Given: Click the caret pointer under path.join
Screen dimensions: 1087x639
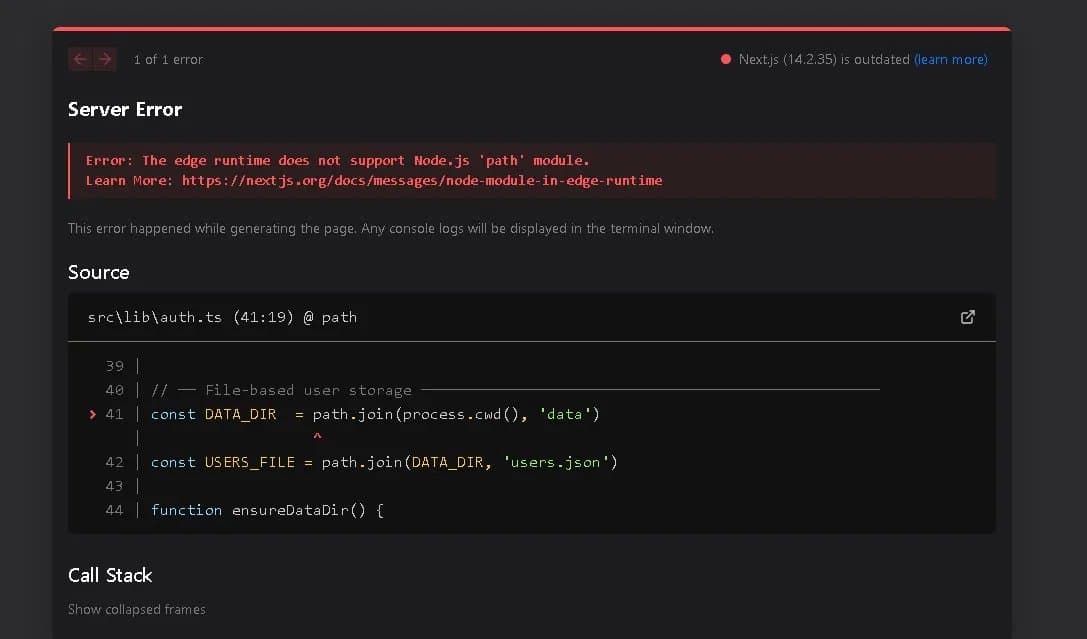Looking at the screenshot, I should 318,437.
